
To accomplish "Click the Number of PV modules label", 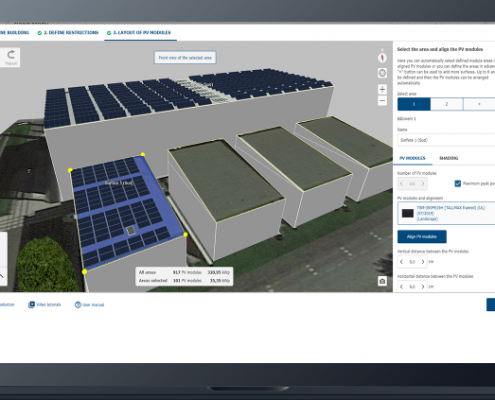I will [x=417, y=173].
